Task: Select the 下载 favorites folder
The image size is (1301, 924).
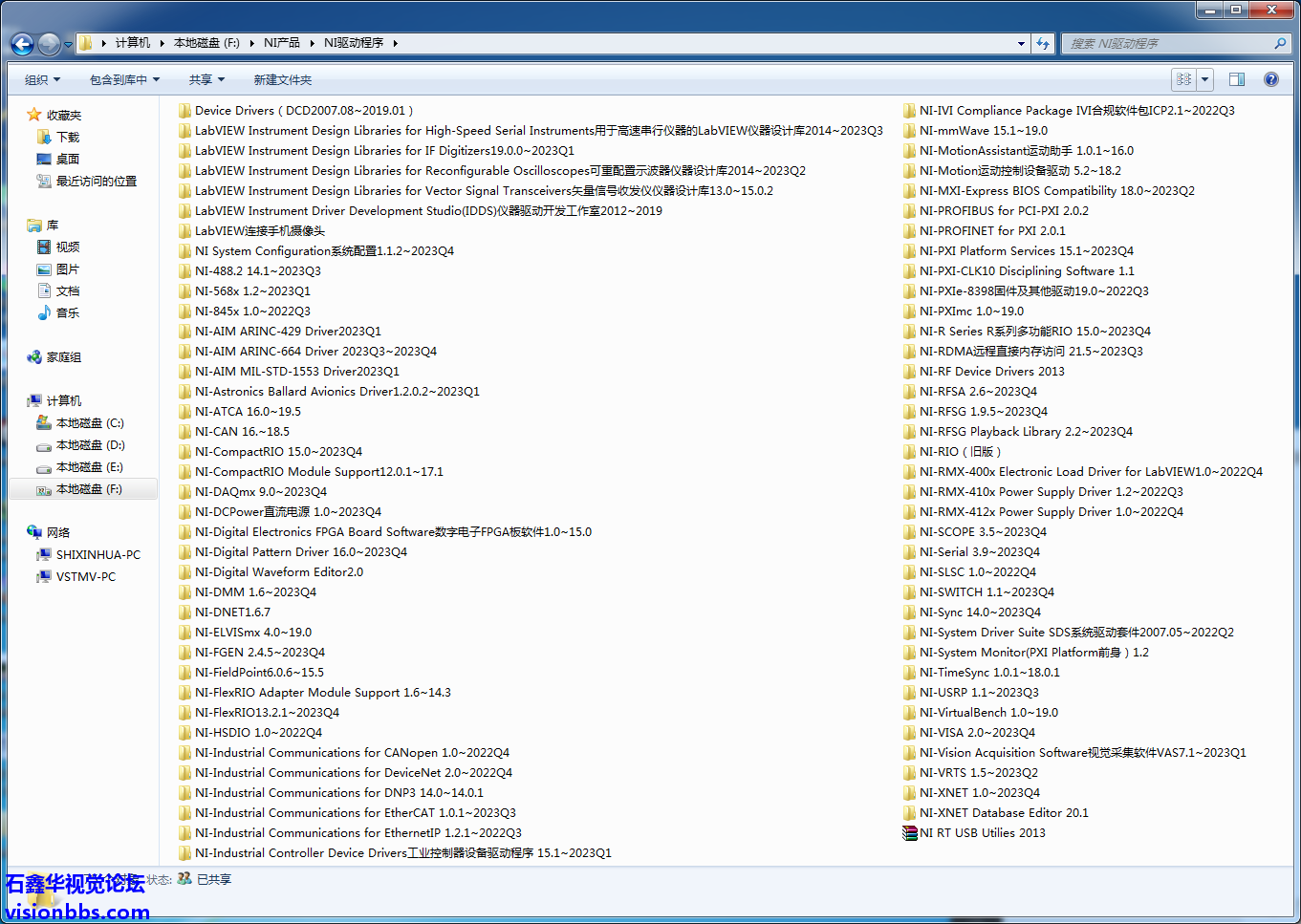Action: [x=67, y=138]
